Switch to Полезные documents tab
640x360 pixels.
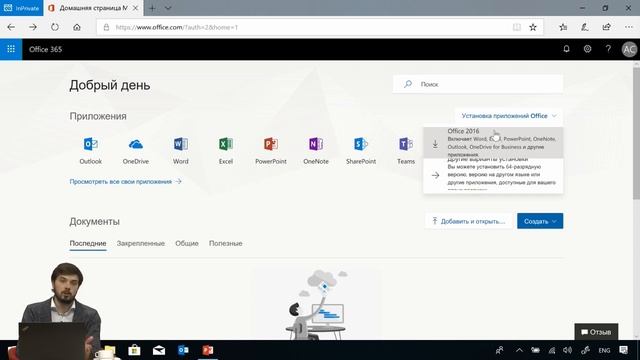point(226,243)
